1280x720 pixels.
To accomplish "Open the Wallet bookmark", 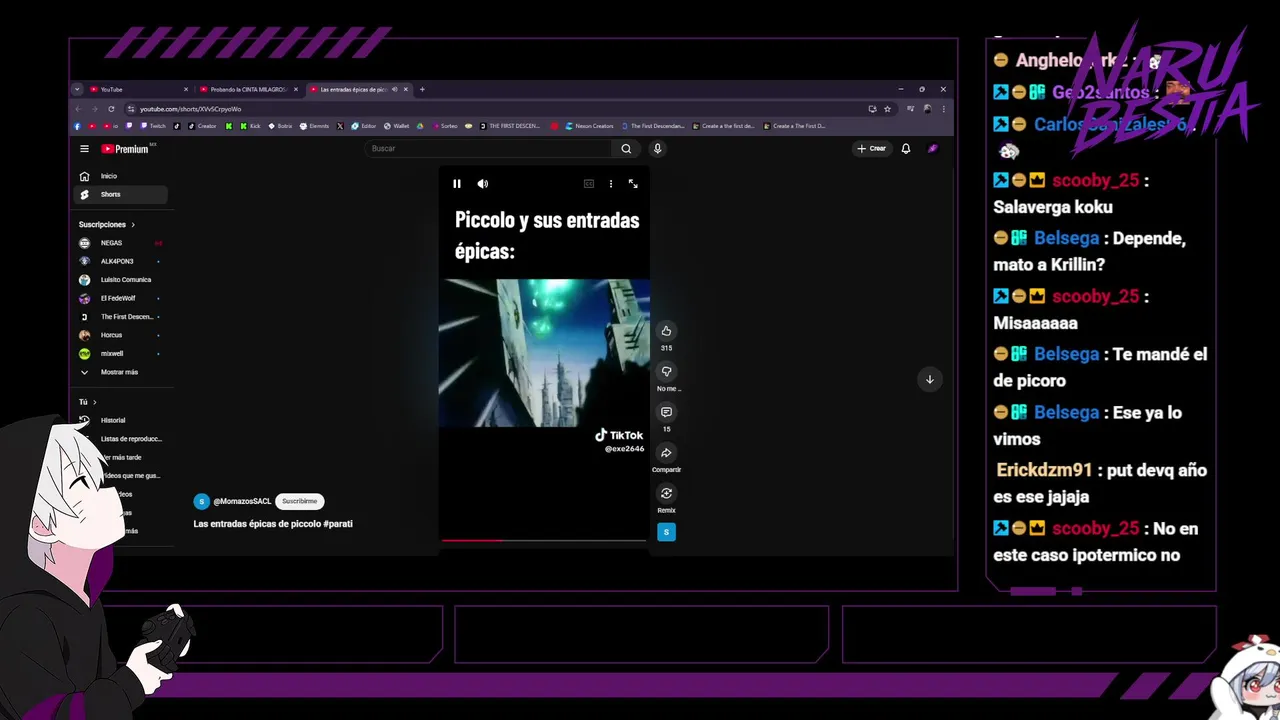I will [396, 126].
